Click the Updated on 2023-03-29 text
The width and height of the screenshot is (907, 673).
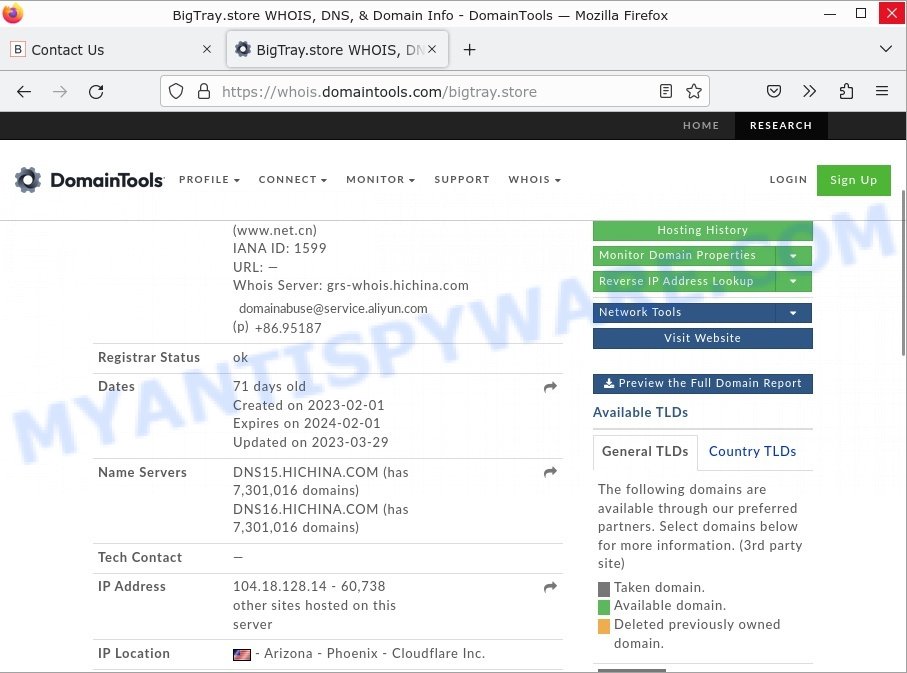[x=311, y=443]
